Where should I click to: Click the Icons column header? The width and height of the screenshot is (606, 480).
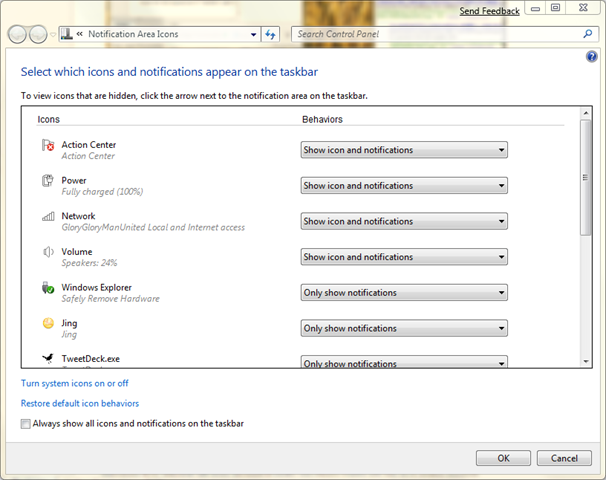(49, 119)
